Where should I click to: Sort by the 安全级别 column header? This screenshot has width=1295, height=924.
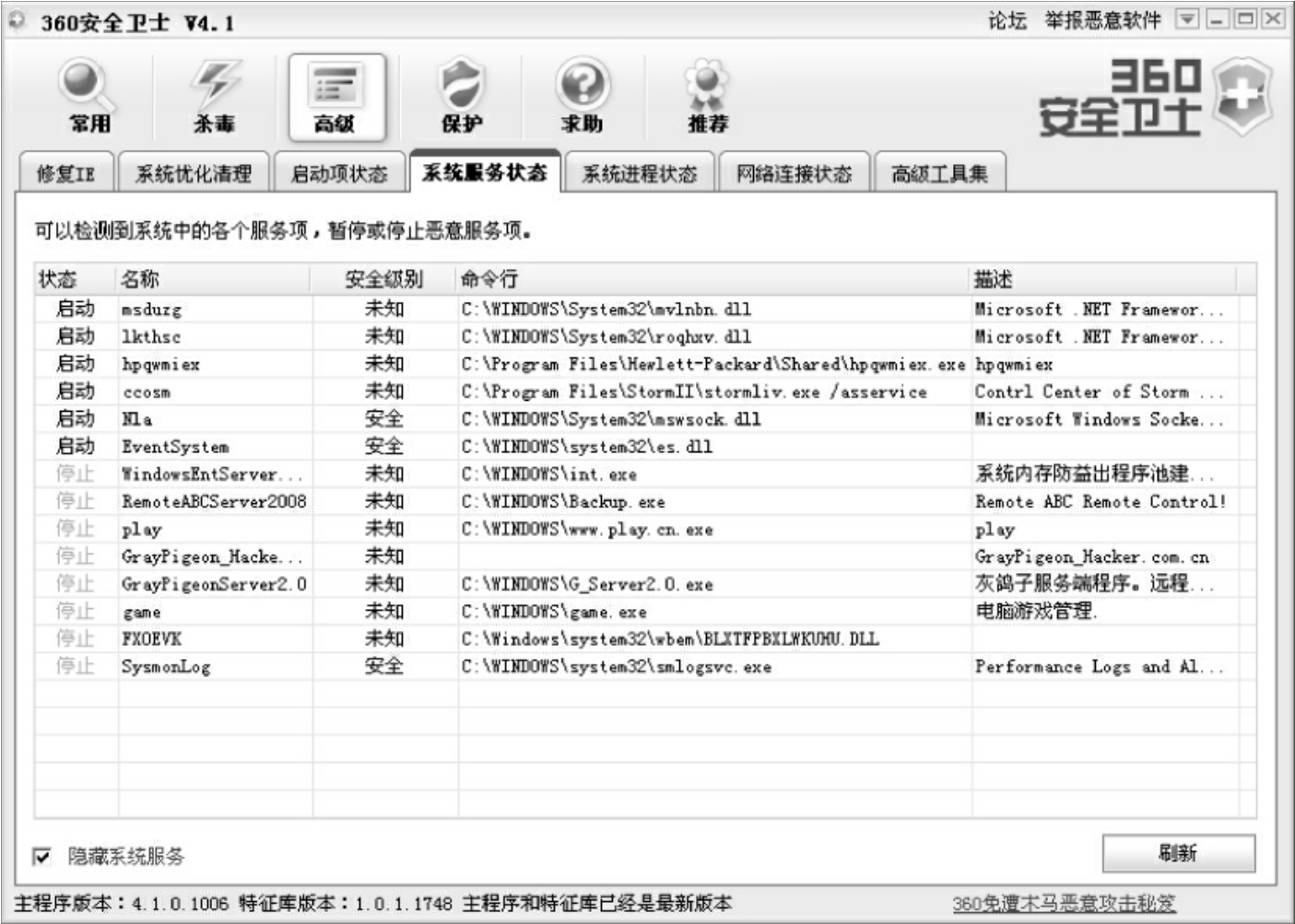click(x=385, y=279)
